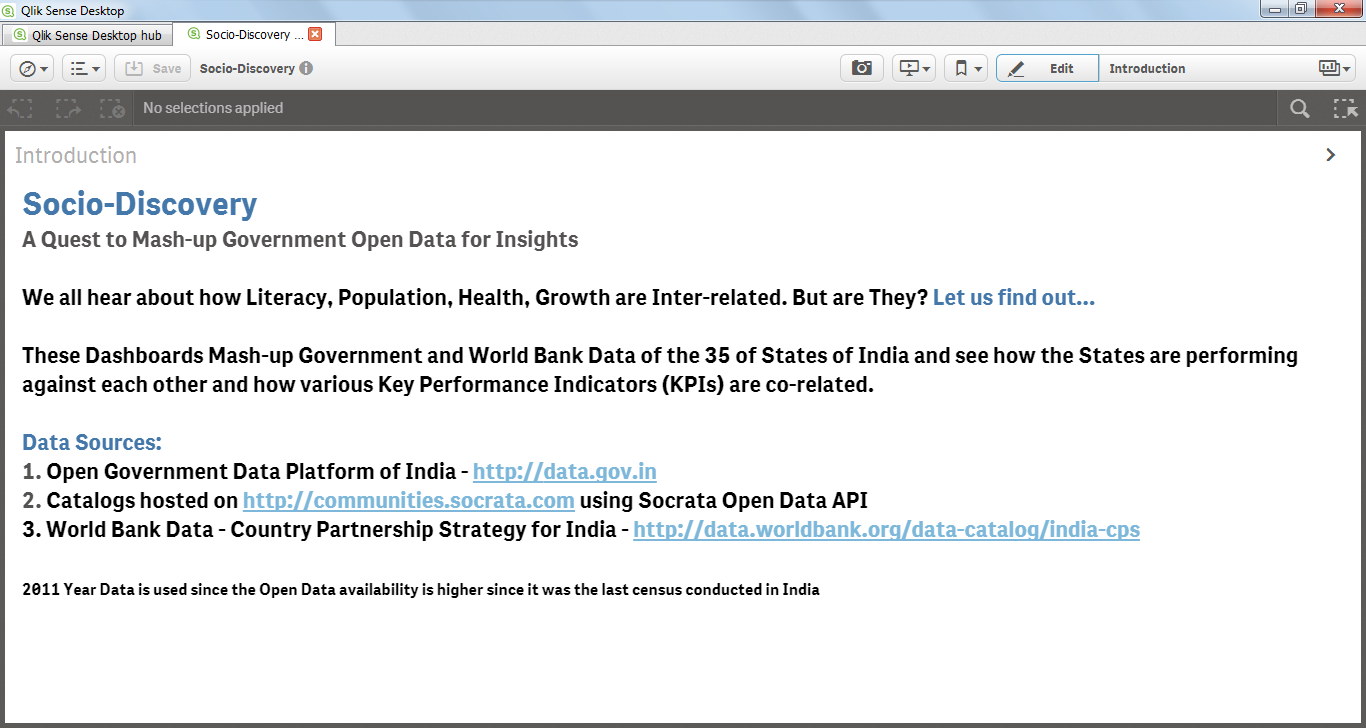Clear all selections icon
This screenshot has width=1366, height=728.
113,108
